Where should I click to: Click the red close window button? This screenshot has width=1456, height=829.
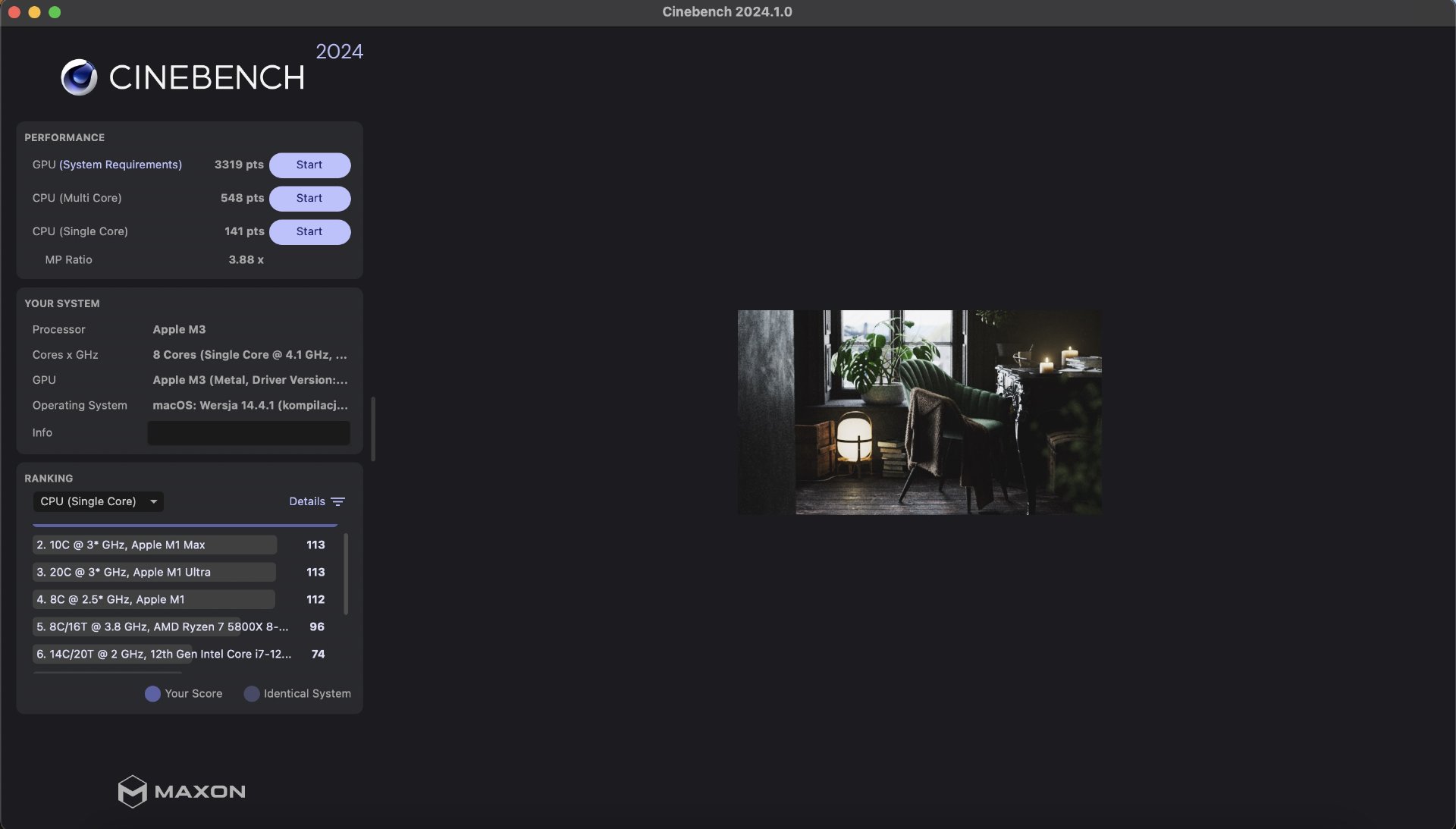14,12
